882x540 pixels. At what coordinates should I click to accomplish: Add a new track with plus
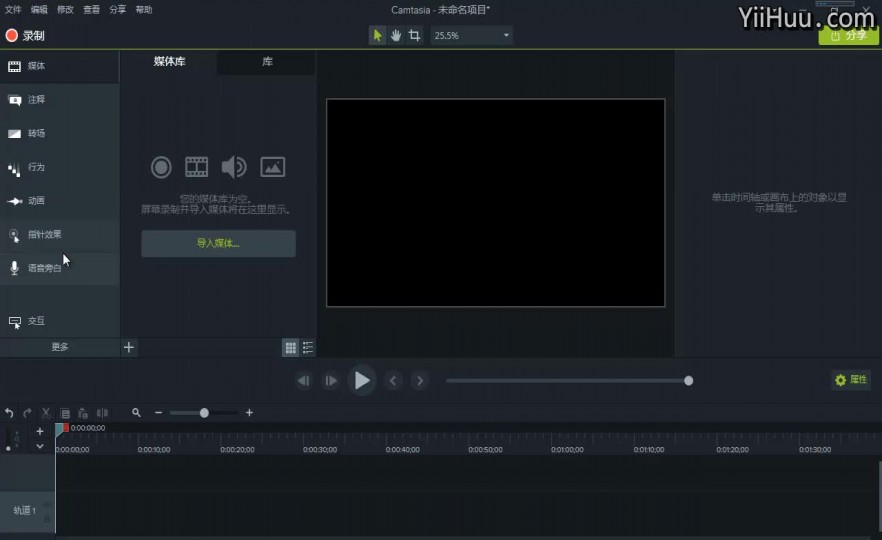tap(40, 431)
